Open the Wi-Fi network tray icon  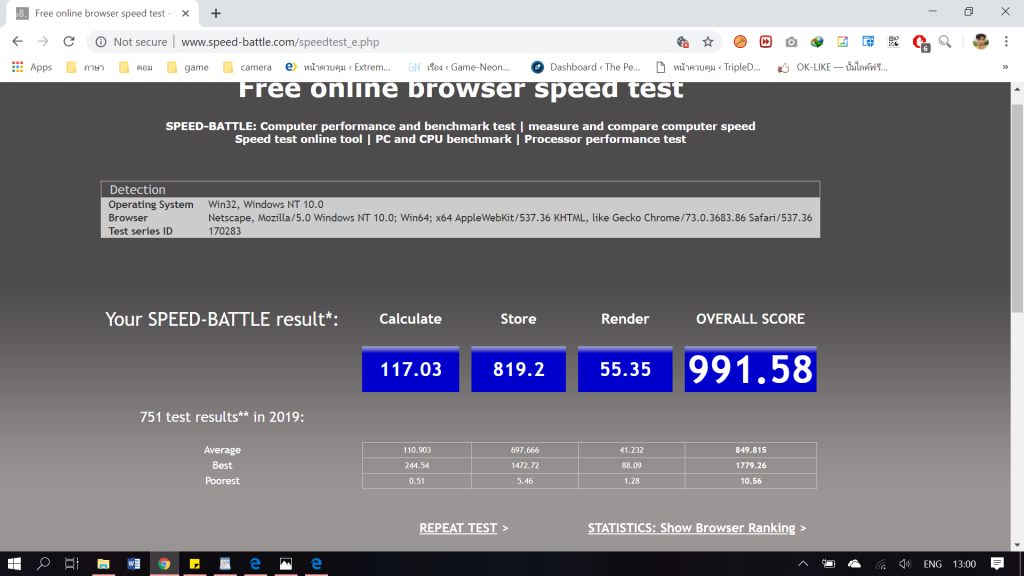pyautogui.click(x=880, y=564)
